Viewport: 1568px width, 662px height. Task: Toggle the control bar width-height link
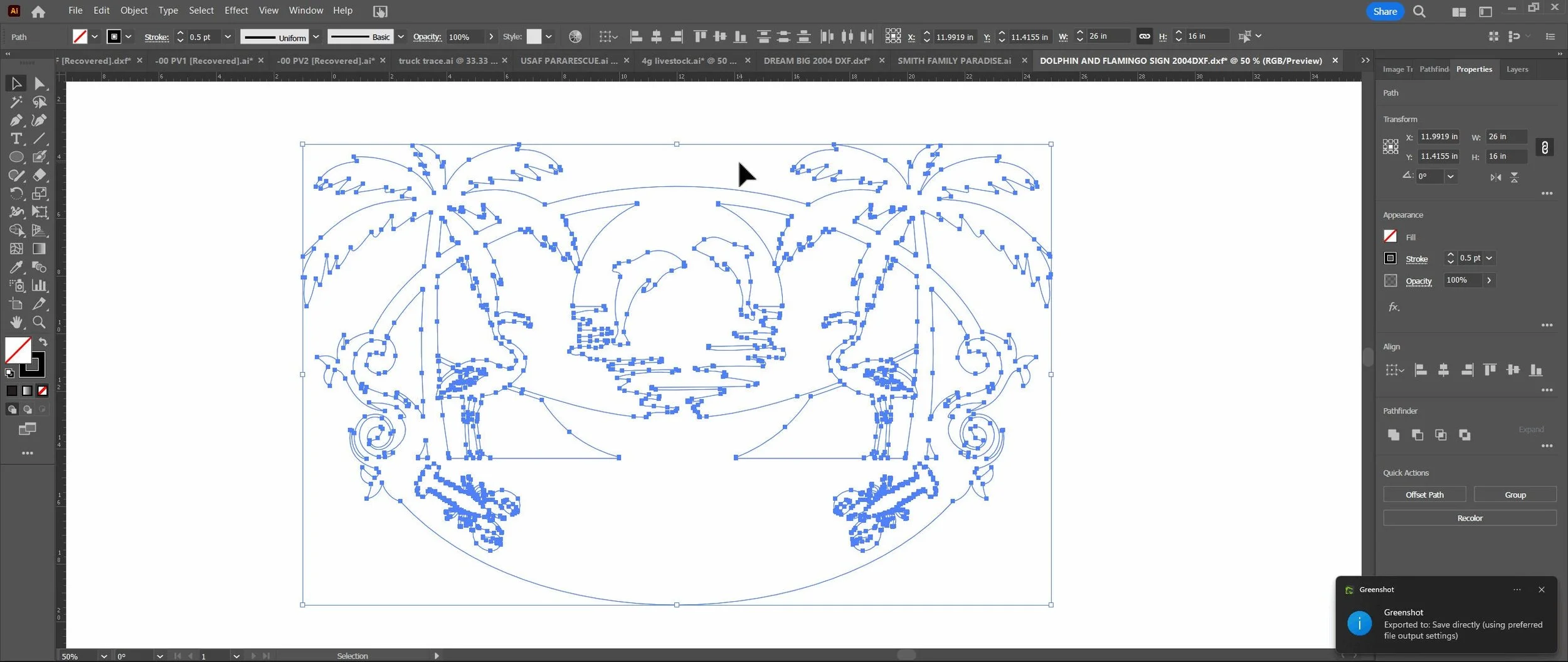1145,36
